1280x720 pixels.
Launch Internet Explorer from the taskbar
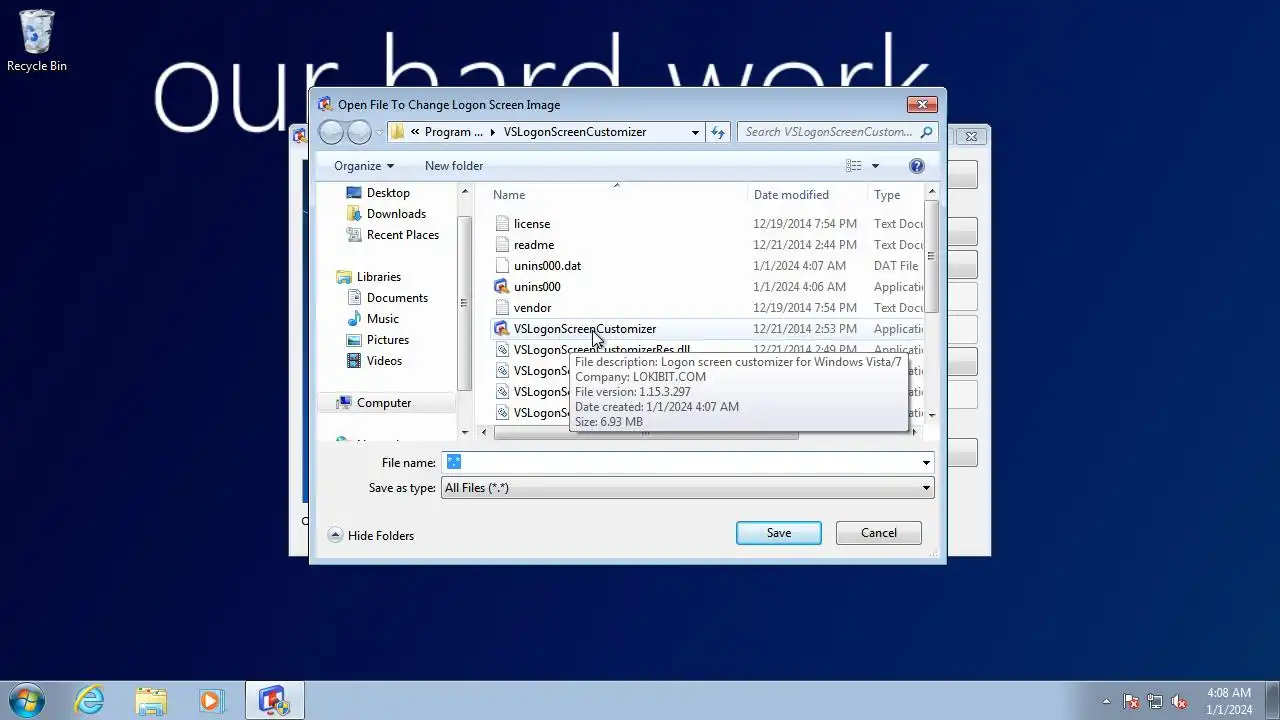click(x=90, y=700)
